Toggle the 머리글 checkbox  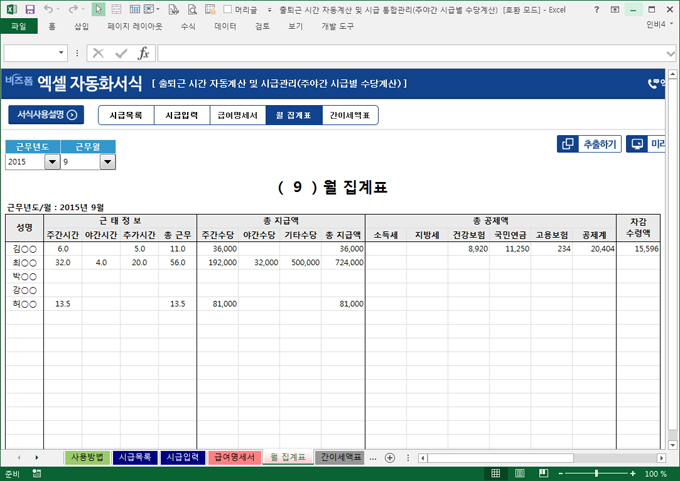point(226,9)
